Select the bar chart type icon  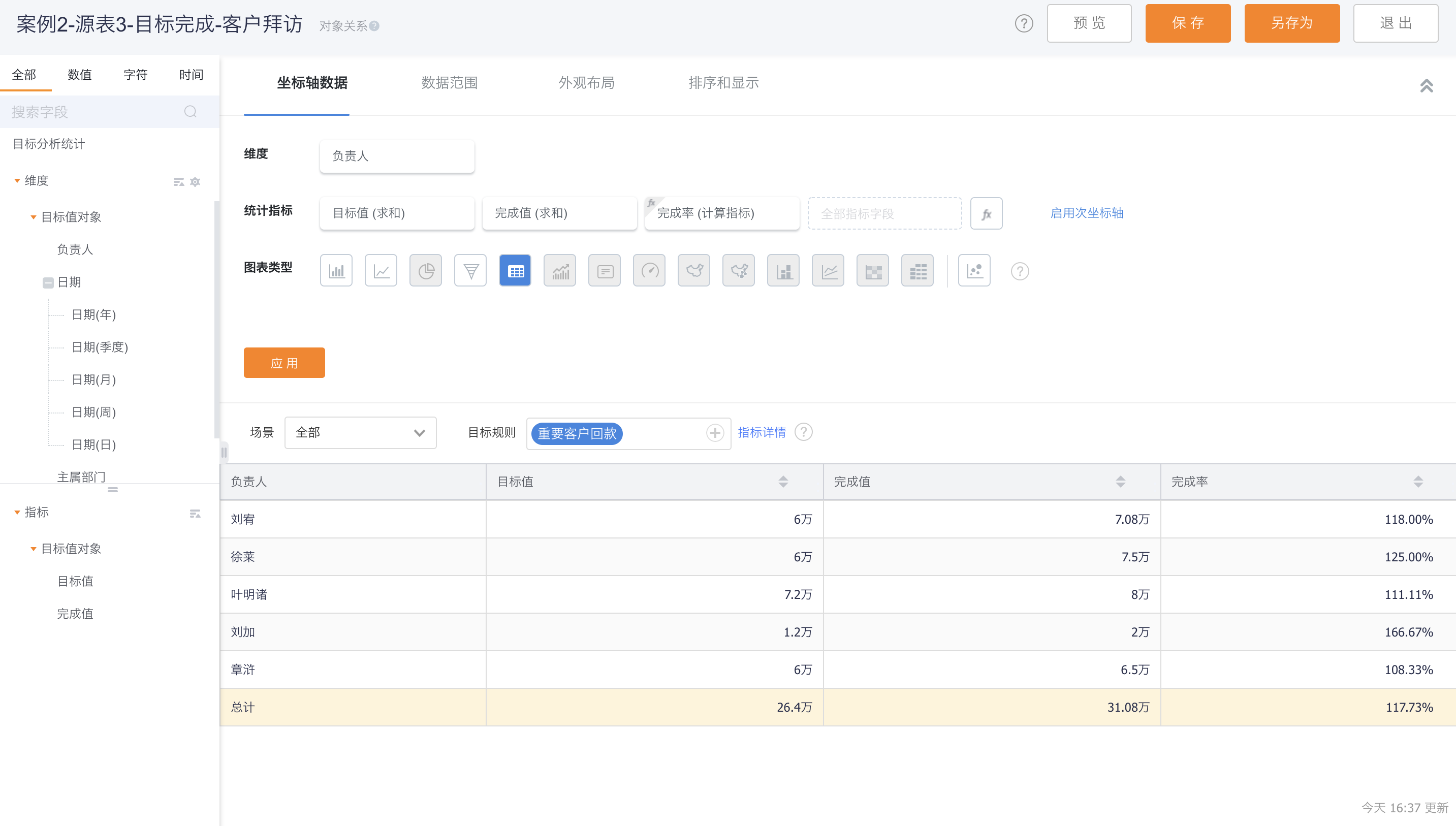point(336,271)
